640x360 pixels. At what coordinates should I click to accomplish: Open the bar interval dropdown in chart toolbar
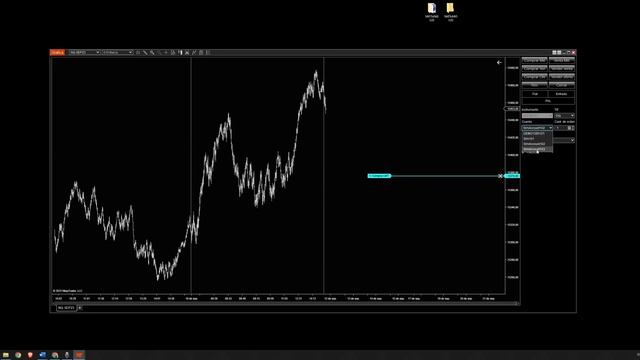coord(118,52)
